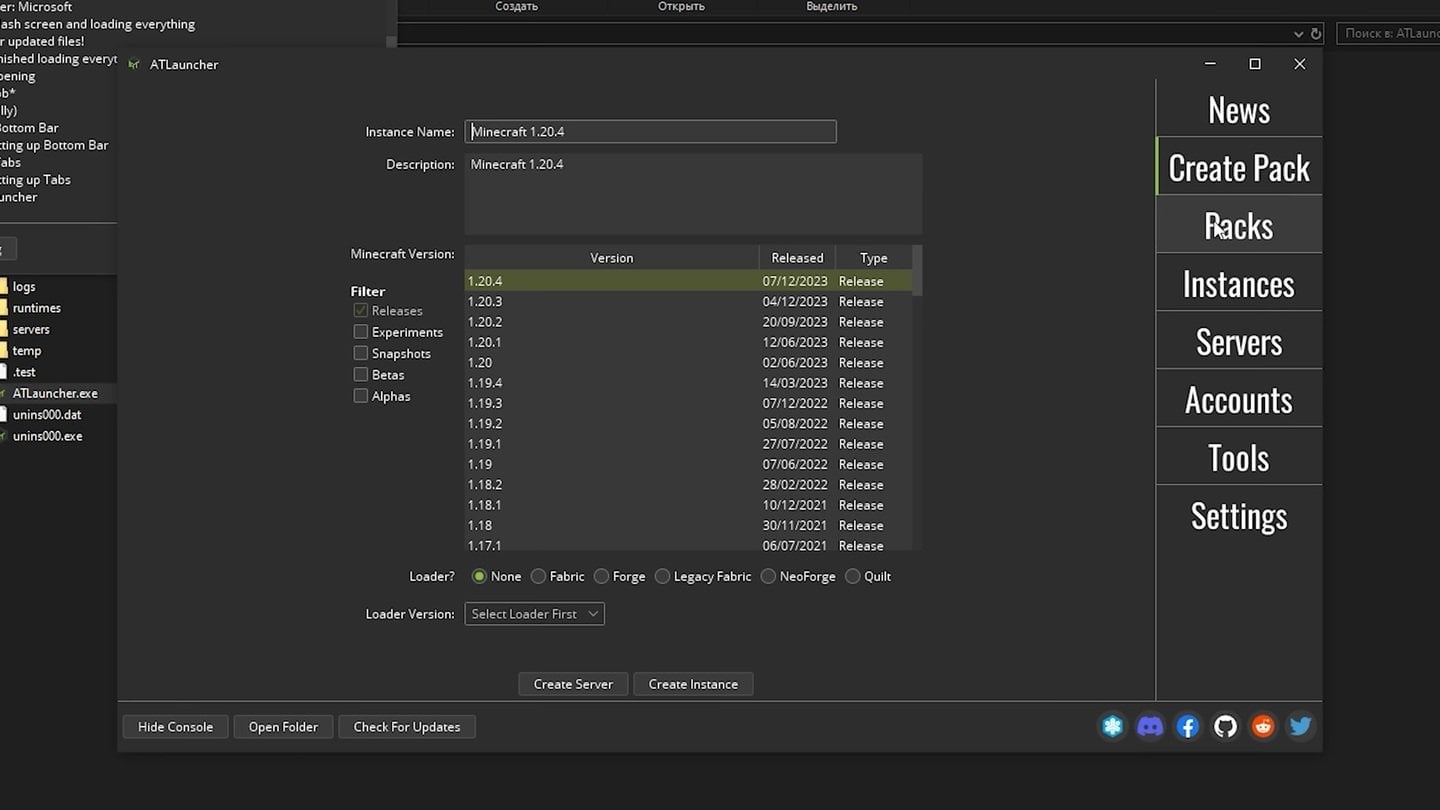1440x810 pixels.
Task: Click the version list vertical scrollbar
Action: 917,272
